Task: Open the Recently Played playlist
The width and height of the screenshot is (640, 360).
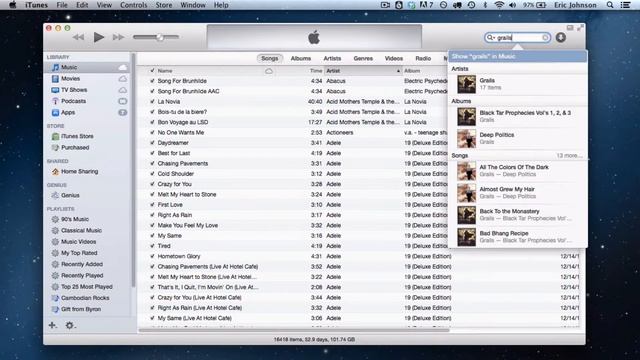Action: coord(82,276)
